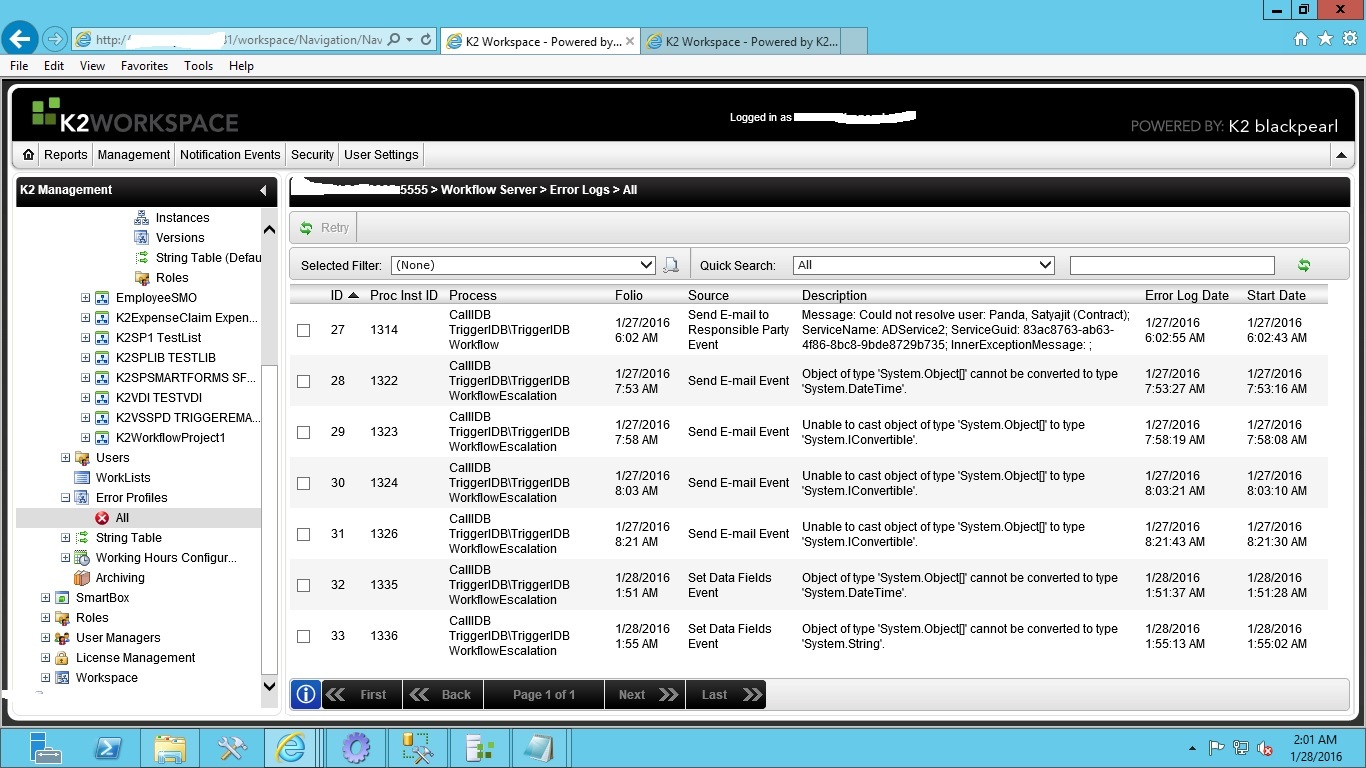This screenshot has height=768, width=1366.
Task: Expand the Workspace tree node
Action: click(45, 678)
